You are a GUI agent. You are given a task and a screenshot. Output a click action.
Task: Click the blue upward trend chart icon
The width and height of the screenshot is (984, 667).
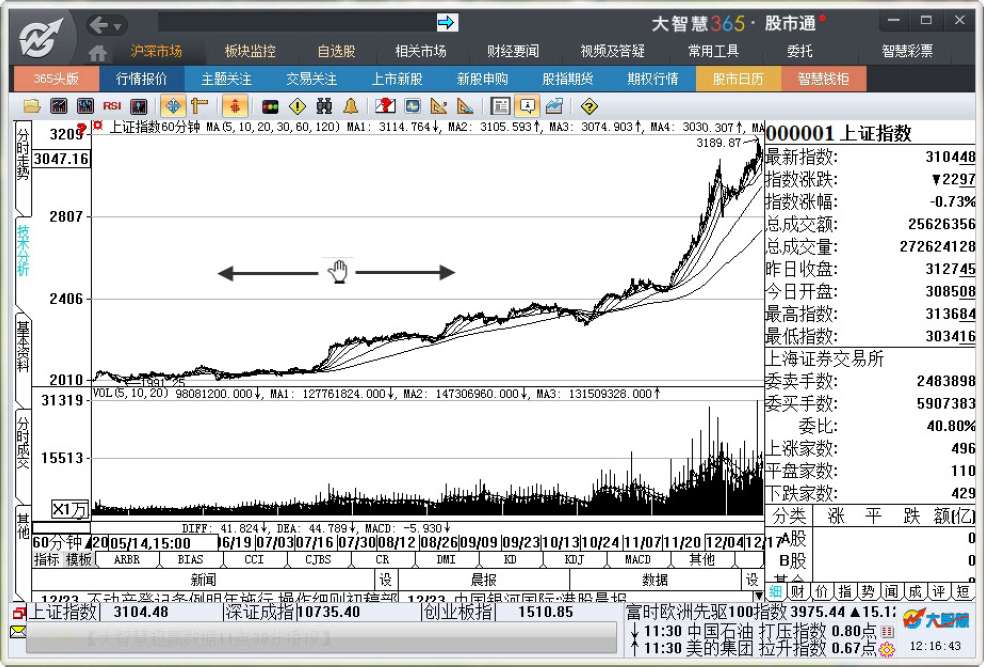[554, 106]
